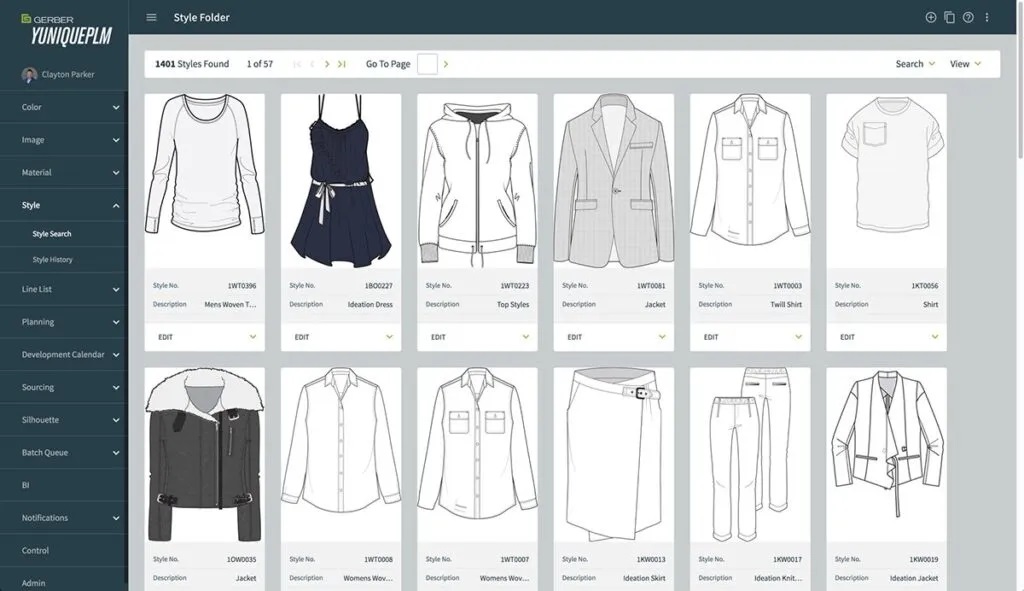Click Clayton Parker user avatar
The width and height of the screenshot is (1024, 591).
(29, 74)
